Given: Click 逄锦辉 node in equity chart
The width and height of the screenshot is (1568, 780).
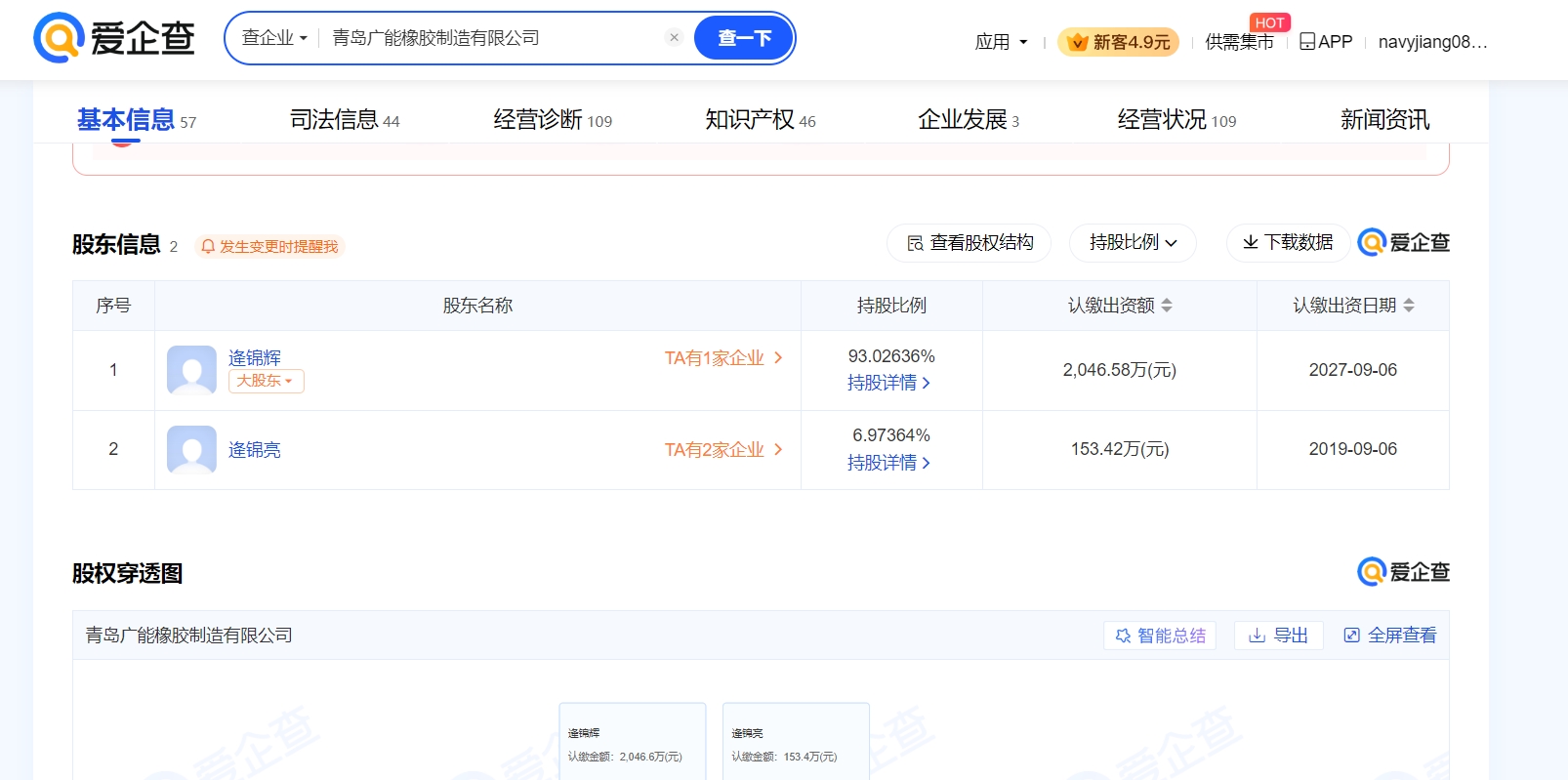Looking at the screenshot, I should 632,742.
